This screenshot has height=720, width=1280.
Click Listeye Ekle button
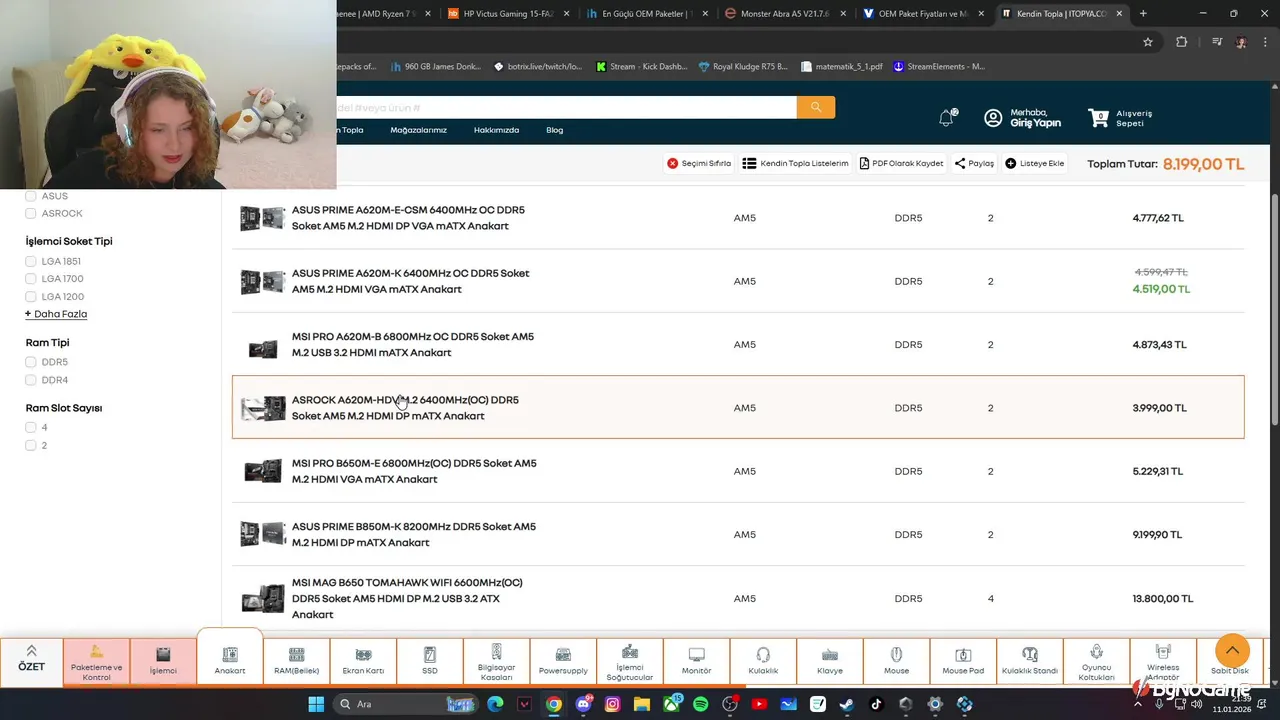point(1035,163)
